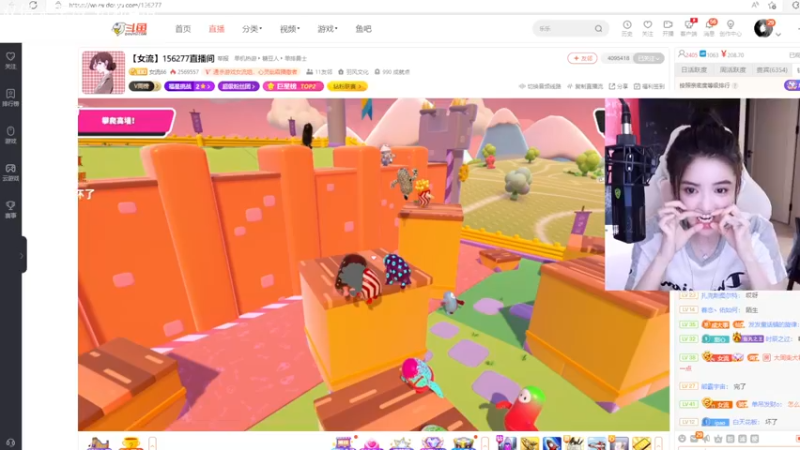Viewport: 800px width, 450px height.
Task: Click the chat crown icon
Action: click(x=718, y=439)
